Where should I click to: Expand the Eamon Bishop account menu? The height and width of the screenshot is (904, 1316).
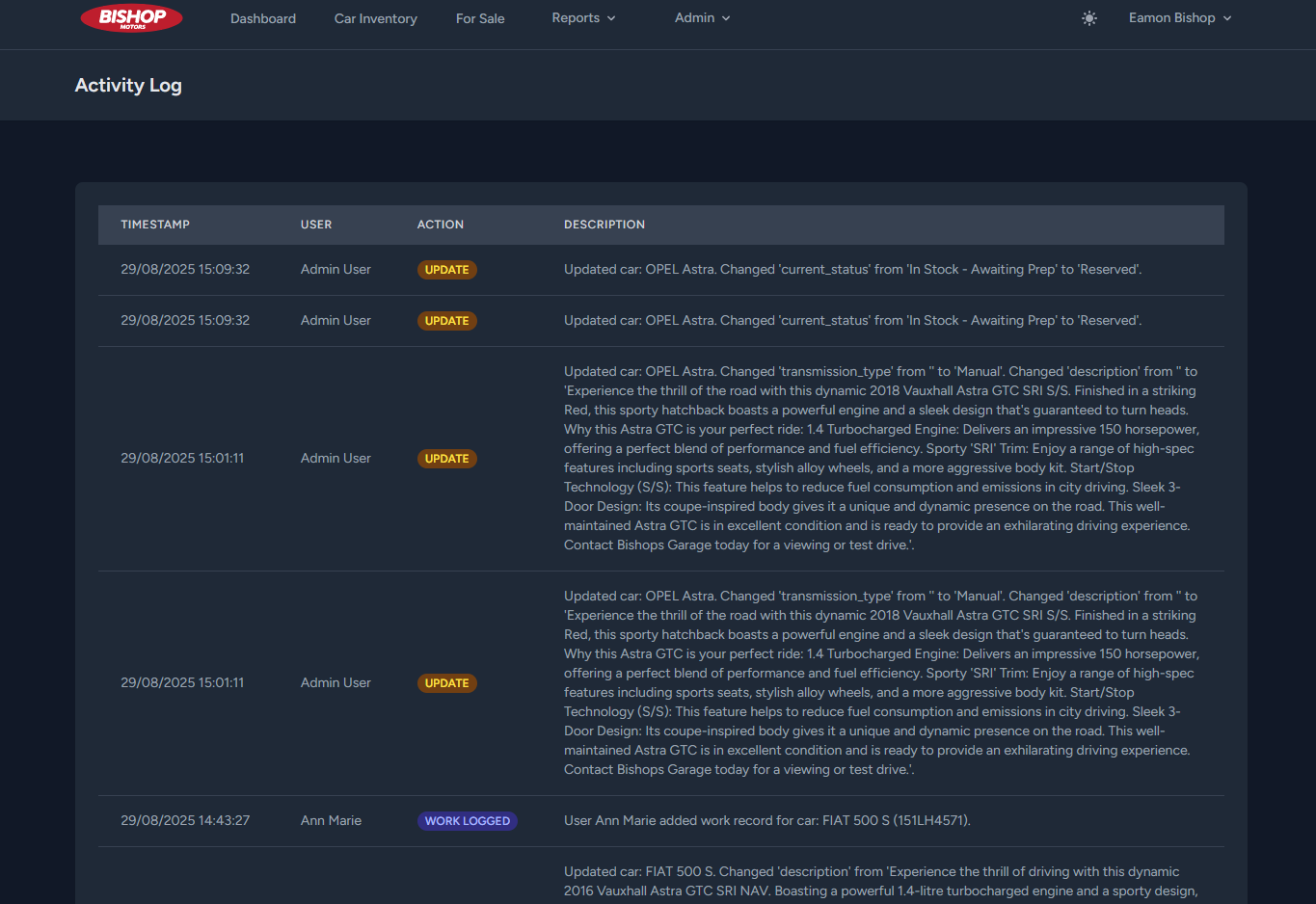click(x=1179, y=17)
